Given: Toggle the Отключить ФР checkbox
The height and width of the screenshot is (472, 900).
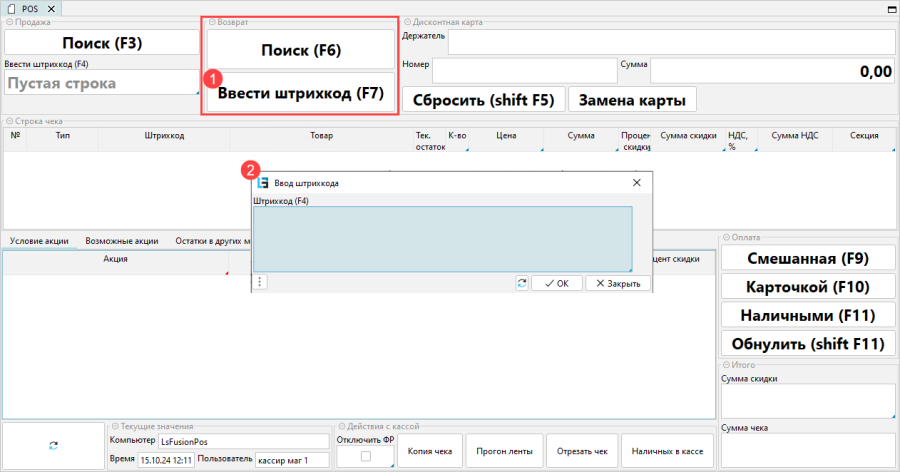Looking at the screenshot, I should (365, 457).
